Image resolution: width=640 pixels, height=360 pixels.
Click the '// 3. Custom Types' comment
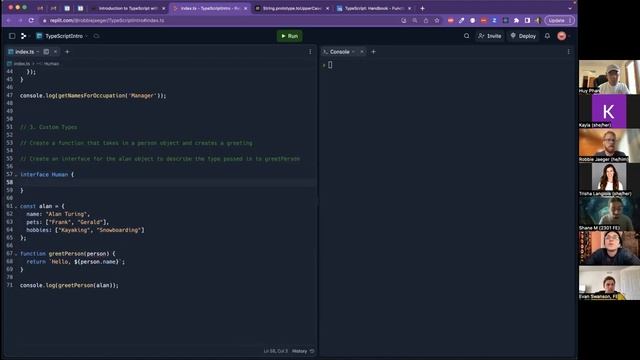pos(49,127)
